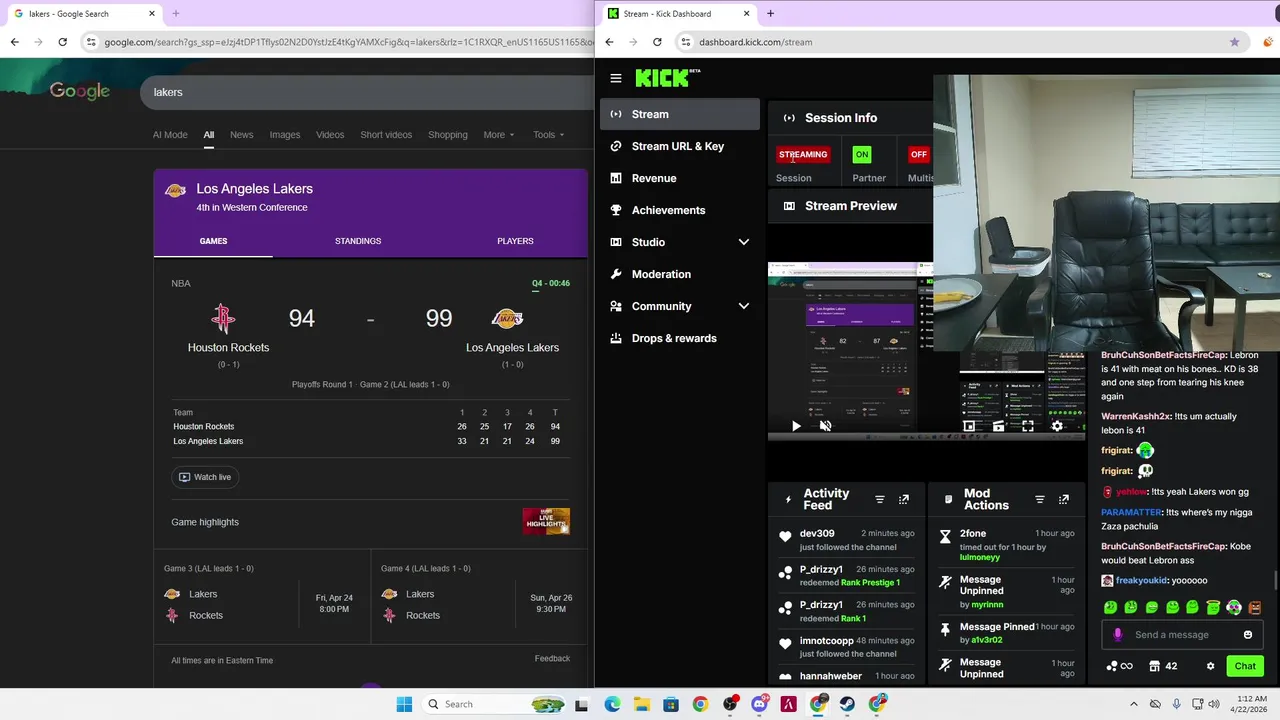Toggle theater mode on stream preview

point(998,426)
